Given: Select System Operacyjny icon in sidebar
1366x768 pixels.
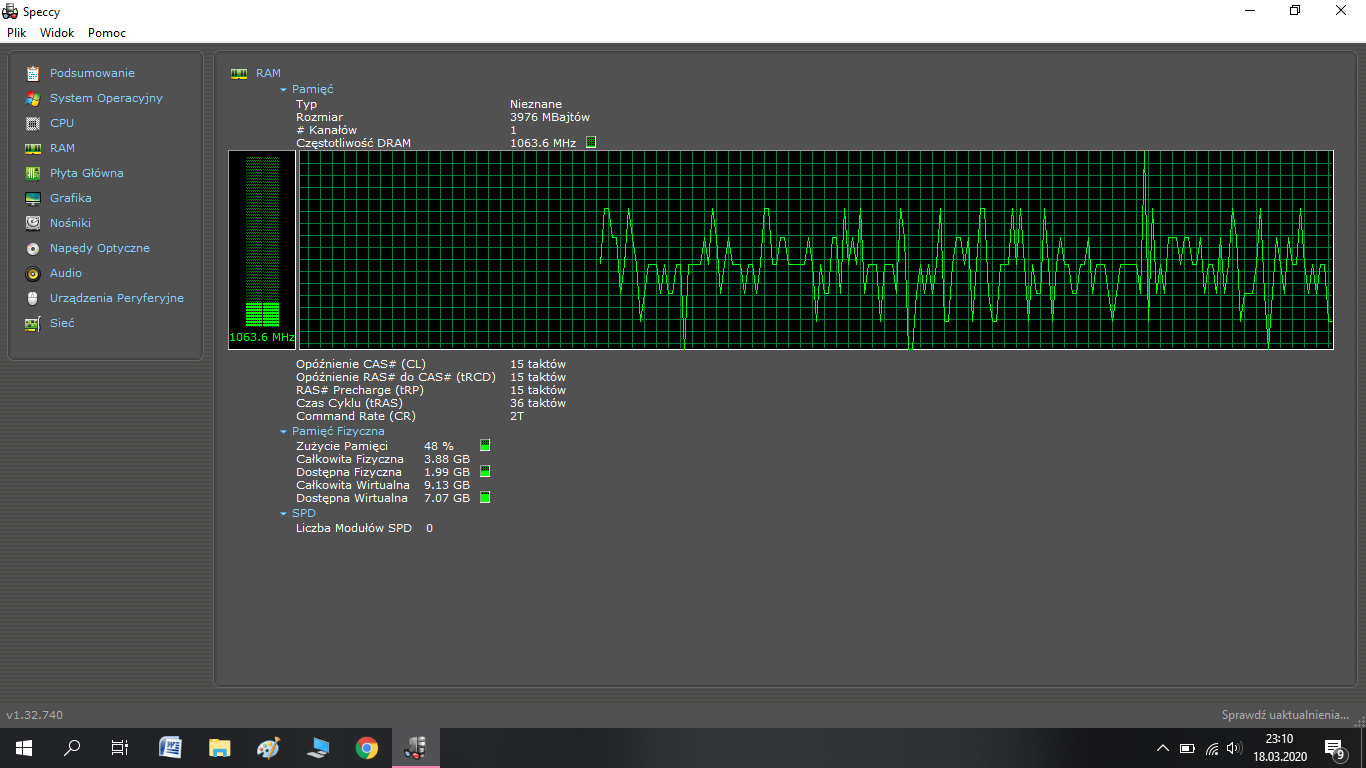Looking at the screenshot, I should [x=33, y=98].
